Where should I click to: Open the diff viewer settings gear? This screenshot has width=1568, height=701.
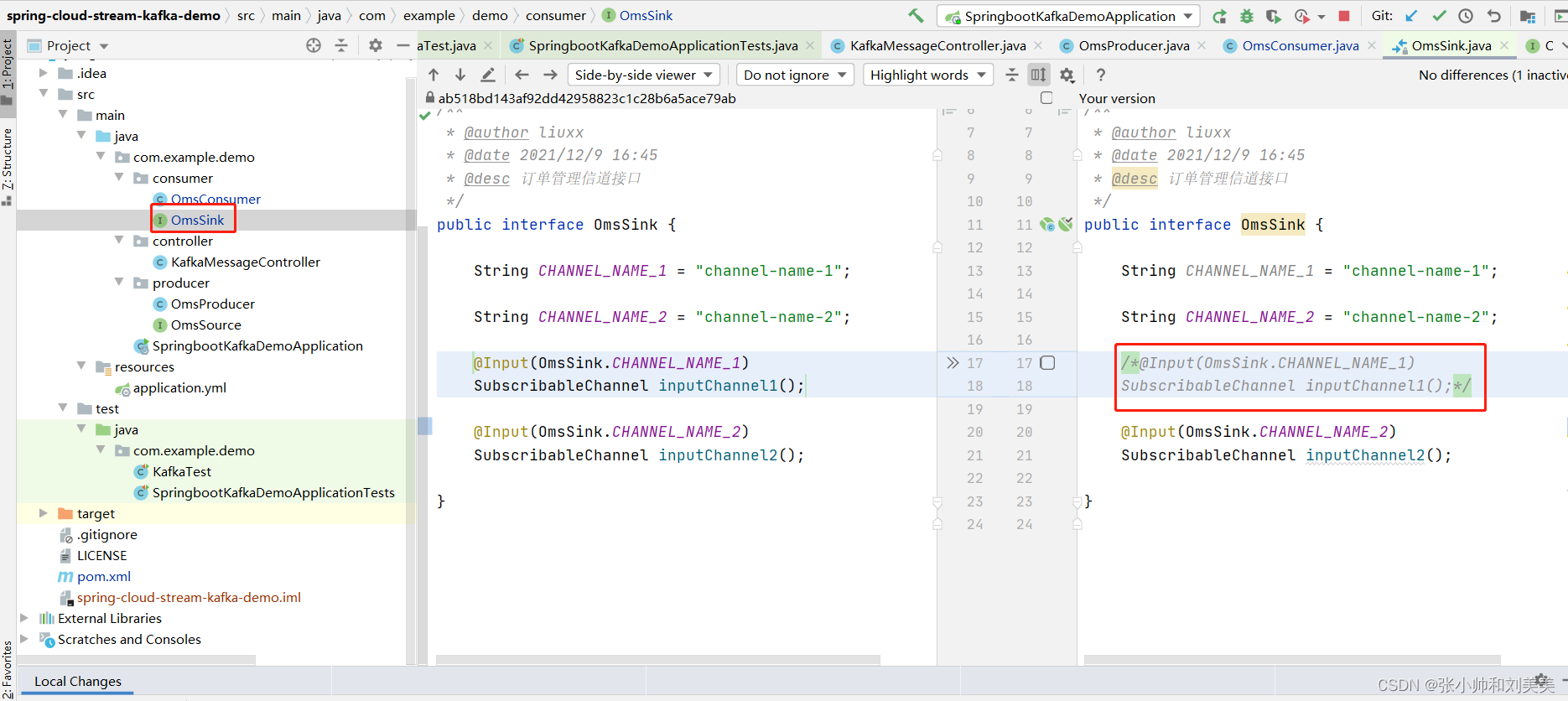pyautogui.click(x=1067, y=75)
